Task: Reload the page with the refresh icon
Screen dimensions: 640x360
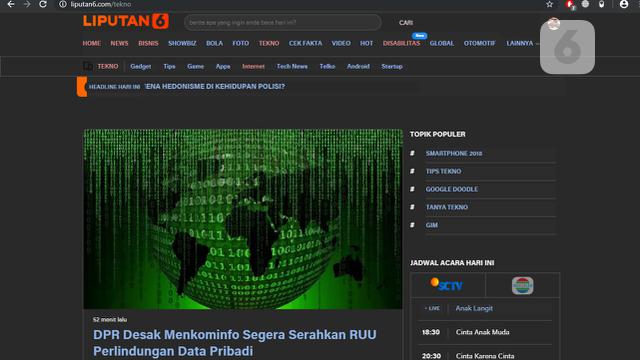Action: pos(43,4)
